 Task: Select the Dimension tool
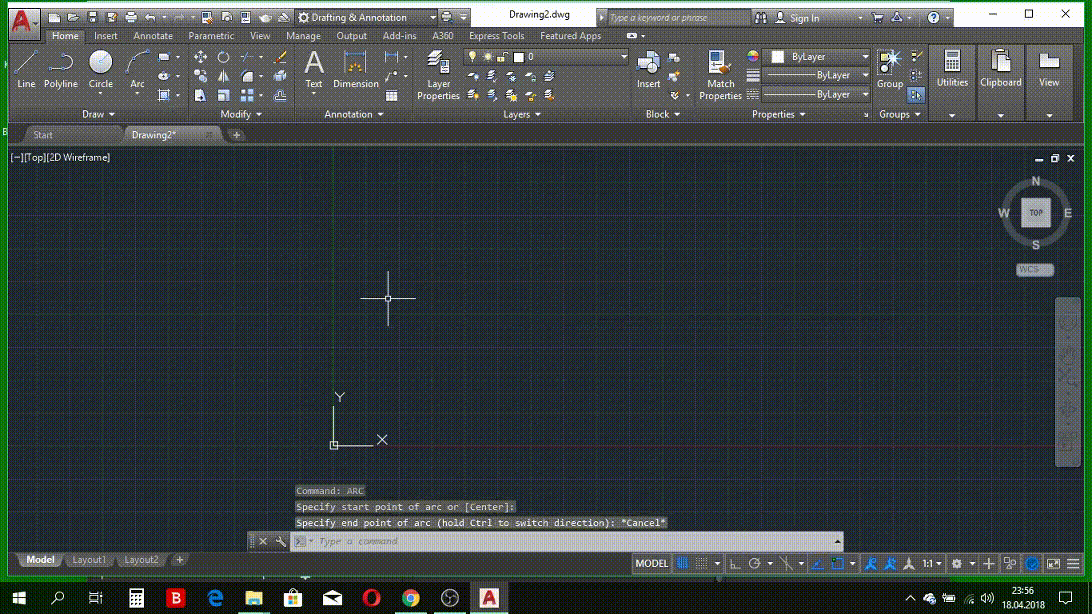[x=355, y=69]
